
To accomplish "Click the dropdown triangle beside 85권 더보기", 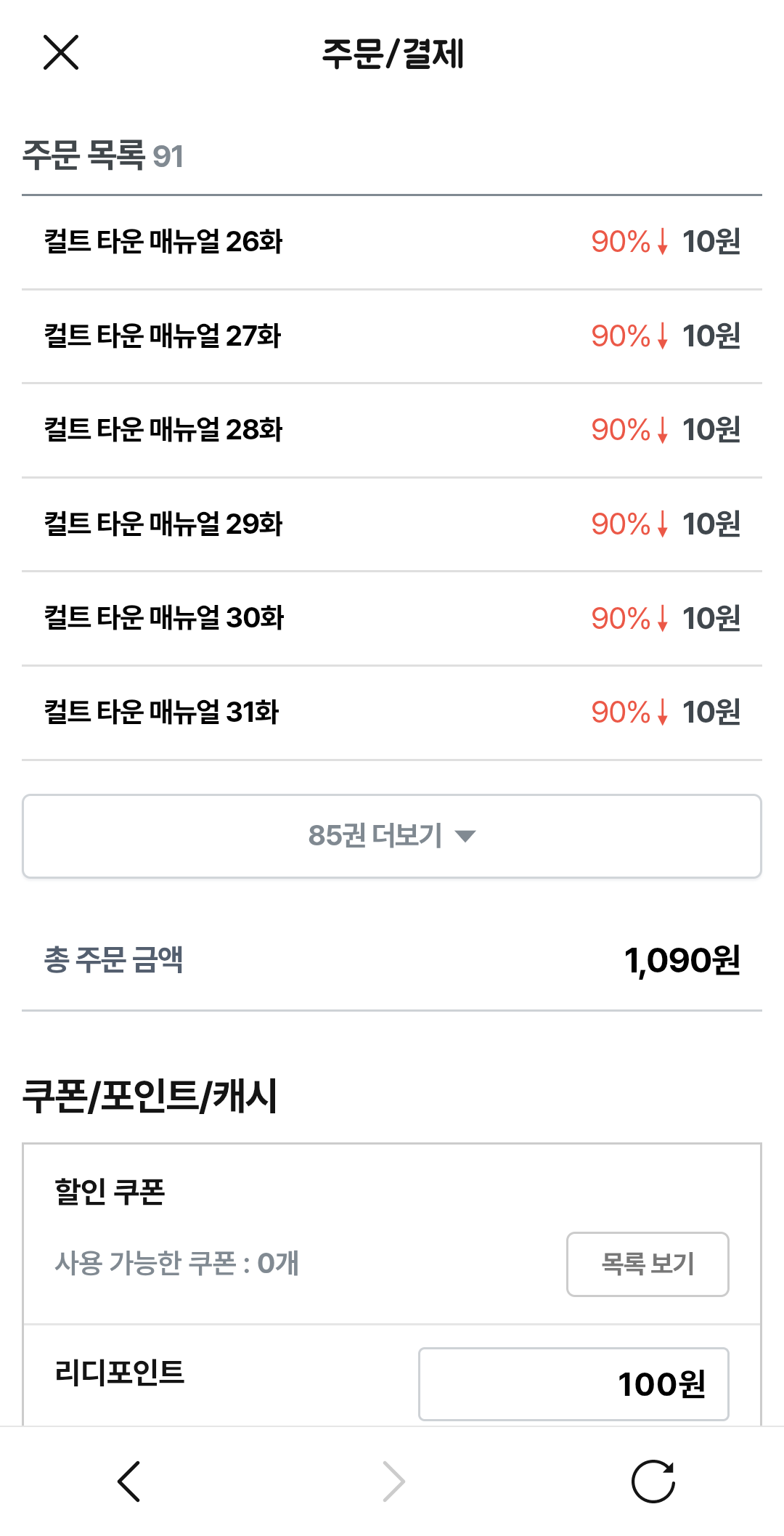I will pos(465,837).
